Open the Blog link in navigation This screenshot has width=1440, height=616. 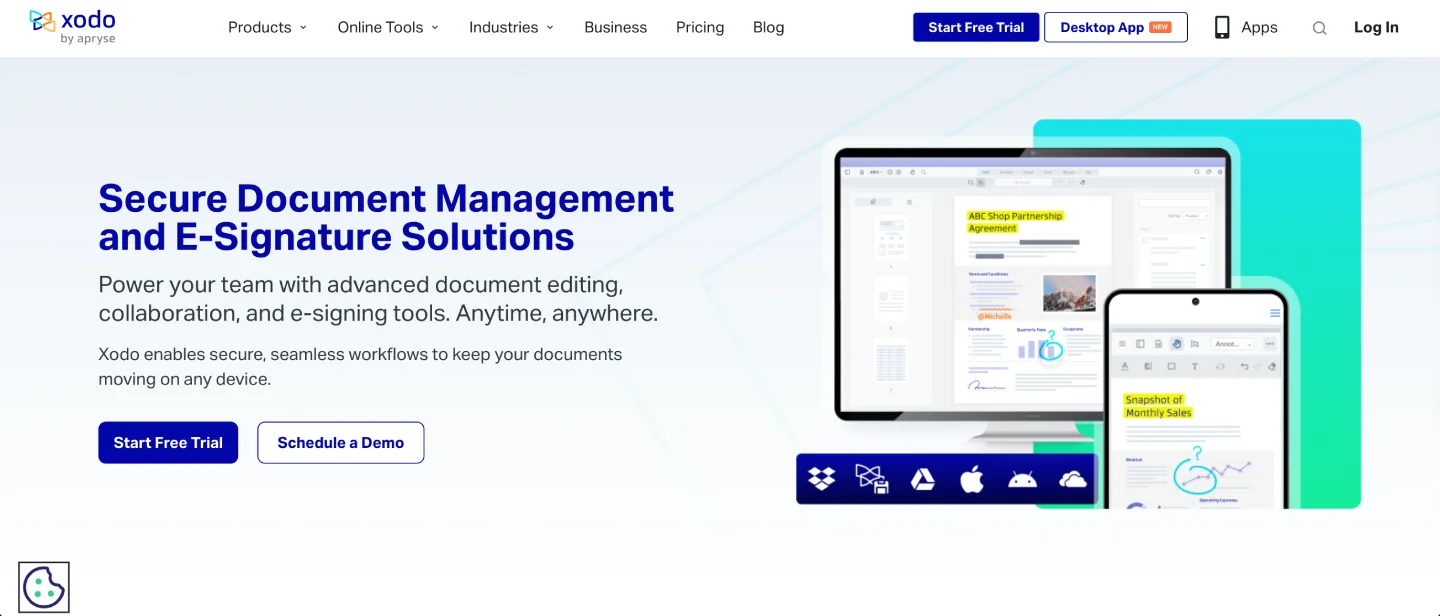coord(768,27)
